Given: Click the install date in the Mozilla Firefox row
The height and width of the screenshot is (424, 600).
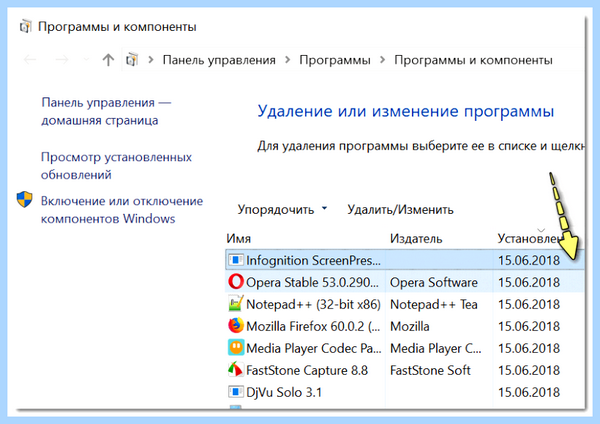Looking at the screenshot, I should pyautogui.click(x=529, y=326).
